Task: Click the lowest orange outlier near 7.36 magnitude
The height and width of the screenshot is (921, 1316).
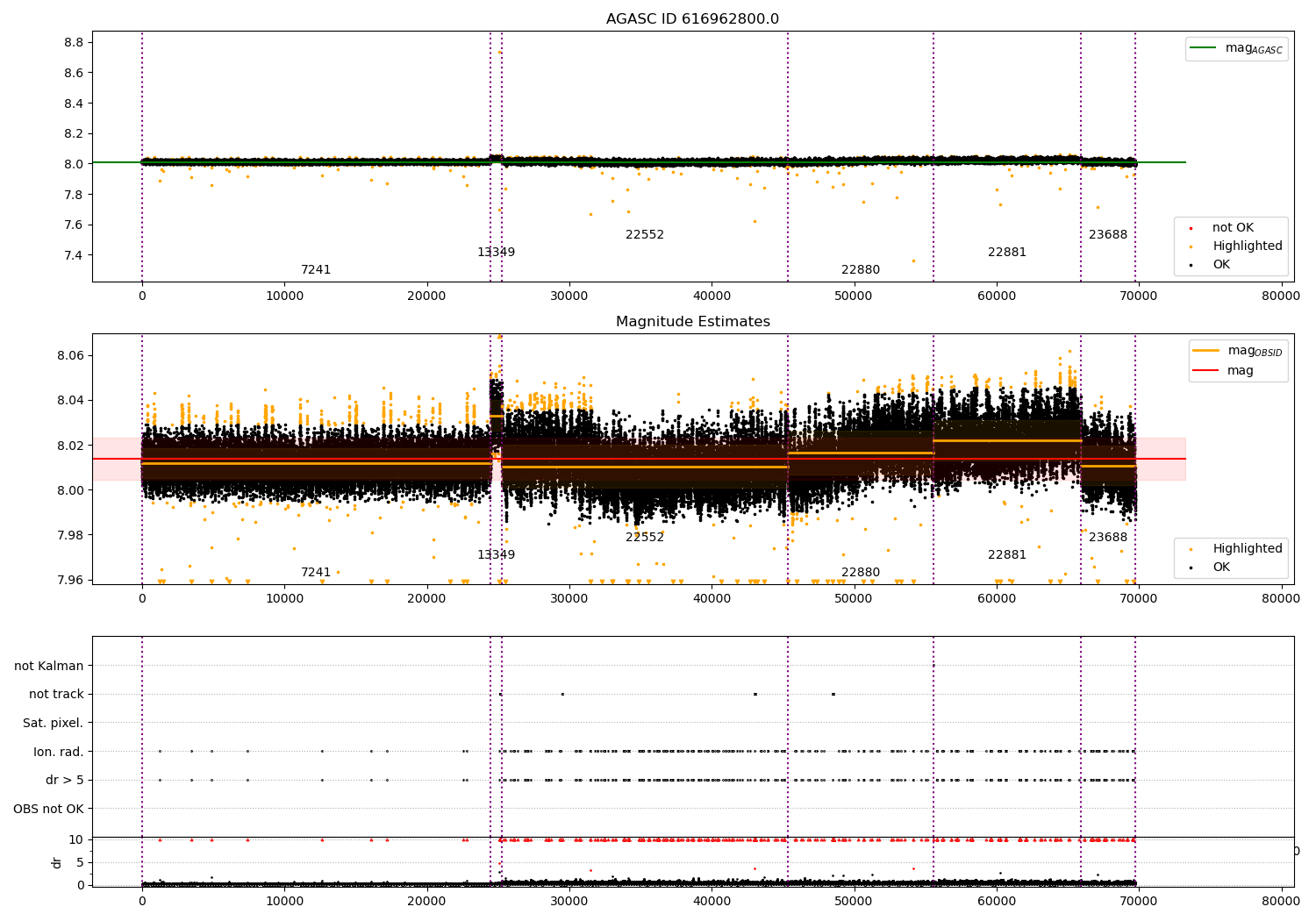Action: click(x=913, y=261)
